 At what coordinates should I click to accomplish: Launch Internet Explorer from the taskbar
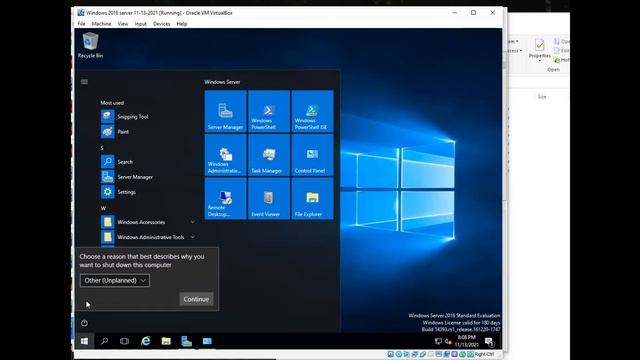pos(145,341)
